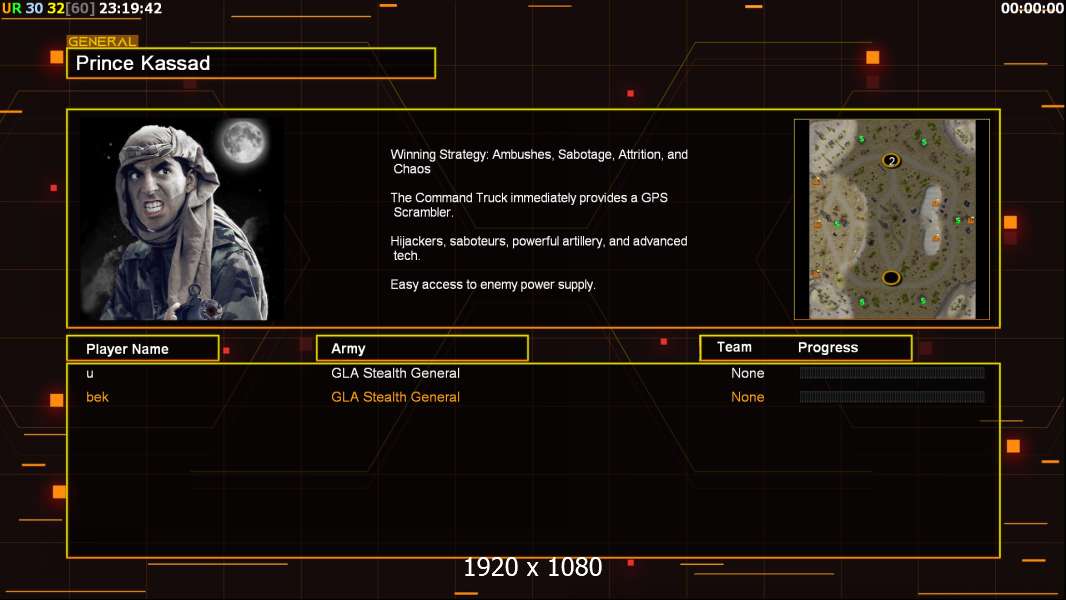The height and width of the screenshot is (600, 1066).
Task: Click the 1920 x 1080 resolution label
Action: pos(533,567)
